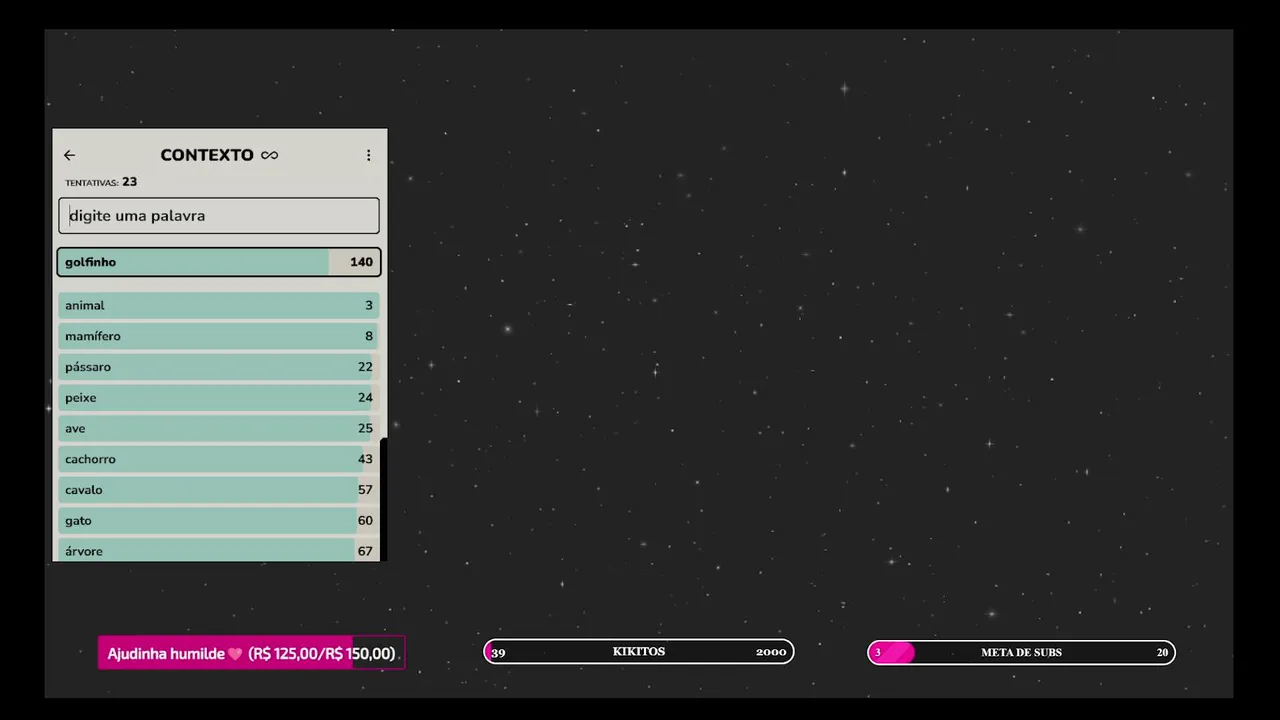Click the scrollbar of the guess list
Image resolution: width=1280 pixels, height=720 pixels.
click(383, 499)
